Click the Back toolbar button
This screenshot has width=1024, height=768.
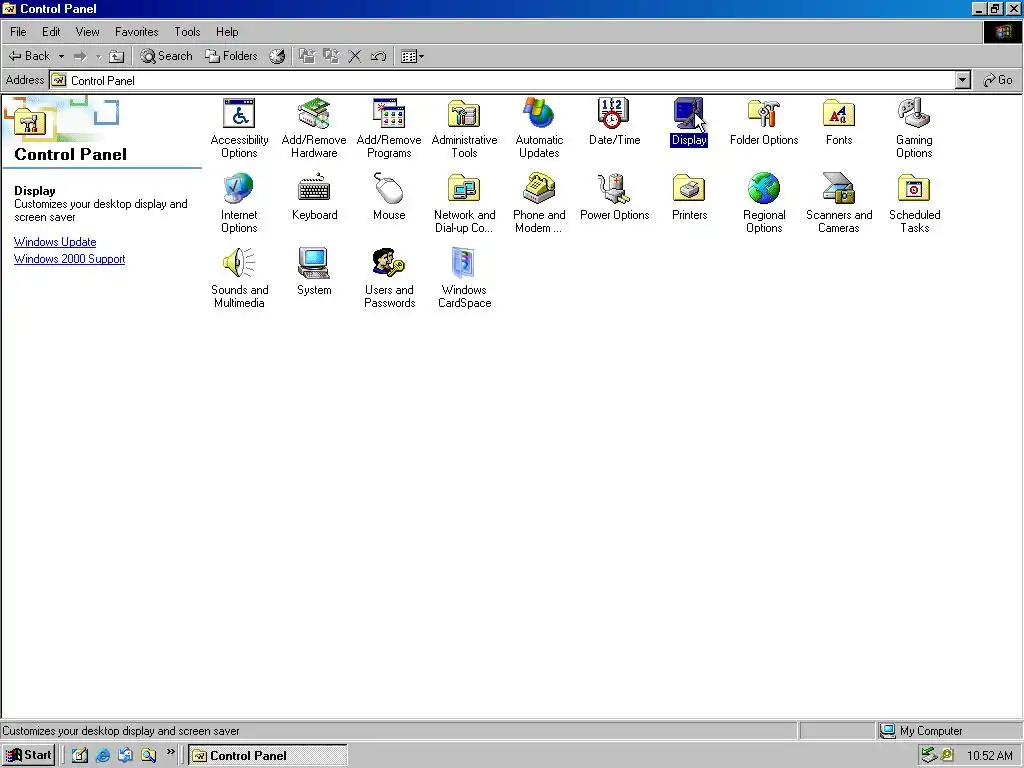pos(29,56)
